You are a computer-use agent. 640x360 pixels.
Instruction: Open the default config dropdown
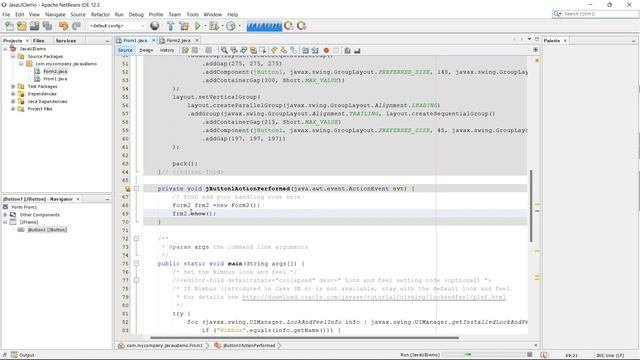tap(117, 26)
